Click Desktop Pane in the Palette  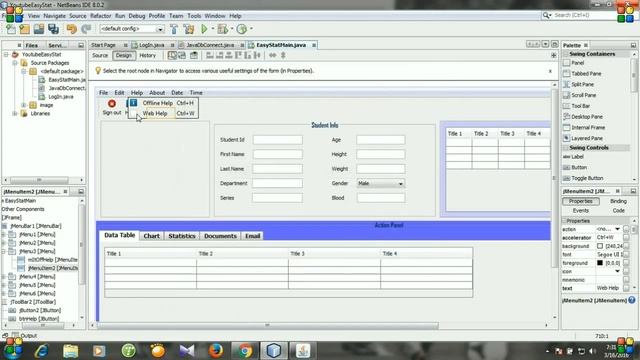587,117
